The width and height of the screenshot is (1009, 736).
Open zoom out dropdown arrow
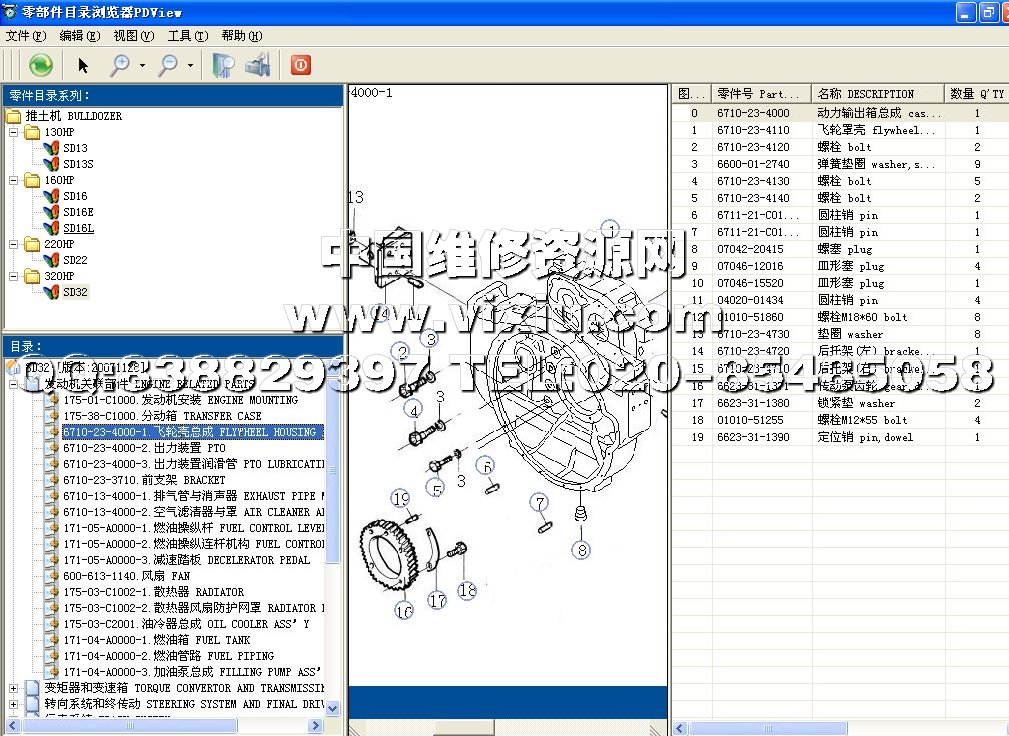click(190, 66)
